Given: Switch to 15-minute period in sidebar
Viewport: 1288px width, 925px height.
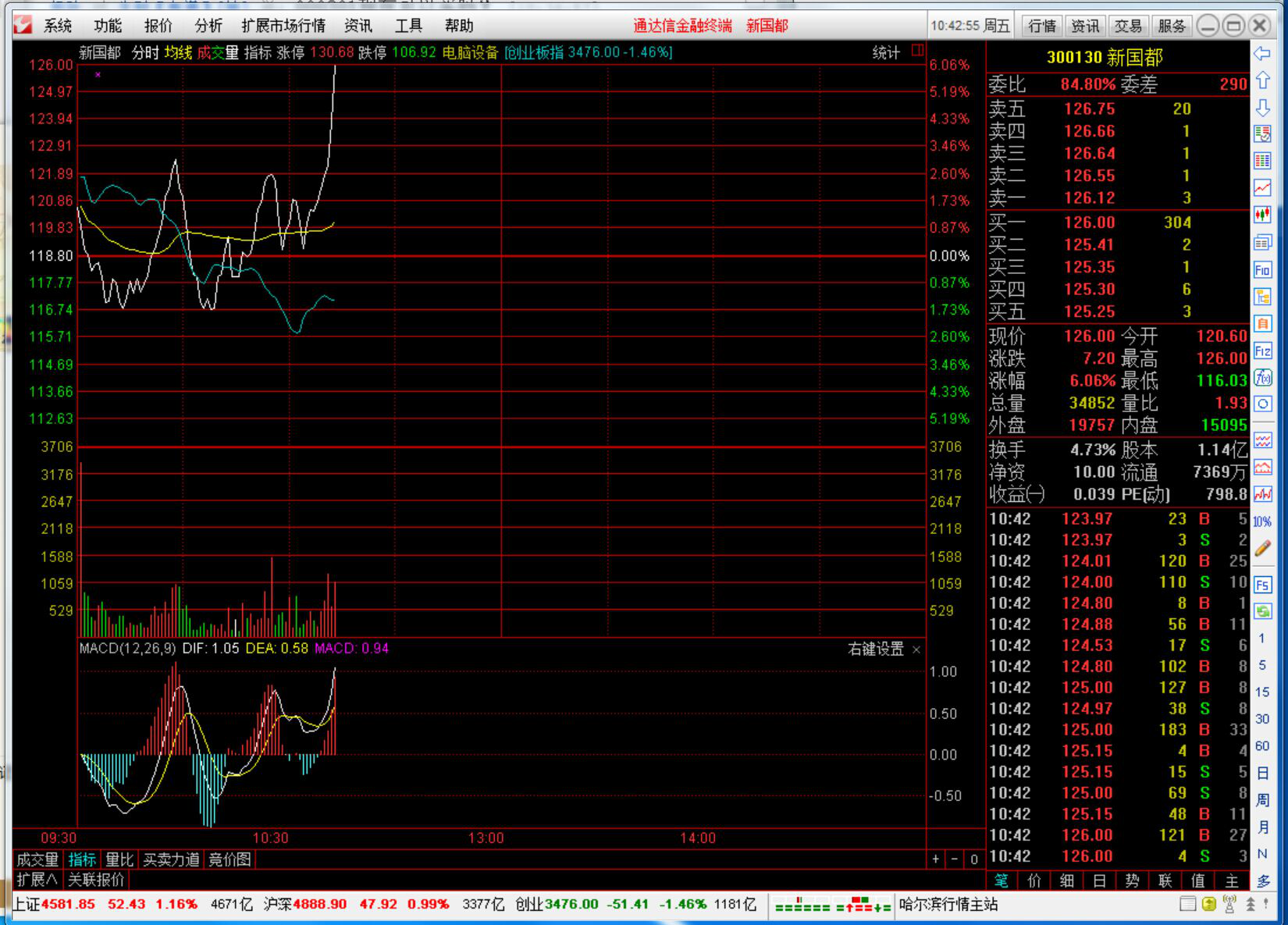Looking at the screenshot, I should [x=1262, y=692].
